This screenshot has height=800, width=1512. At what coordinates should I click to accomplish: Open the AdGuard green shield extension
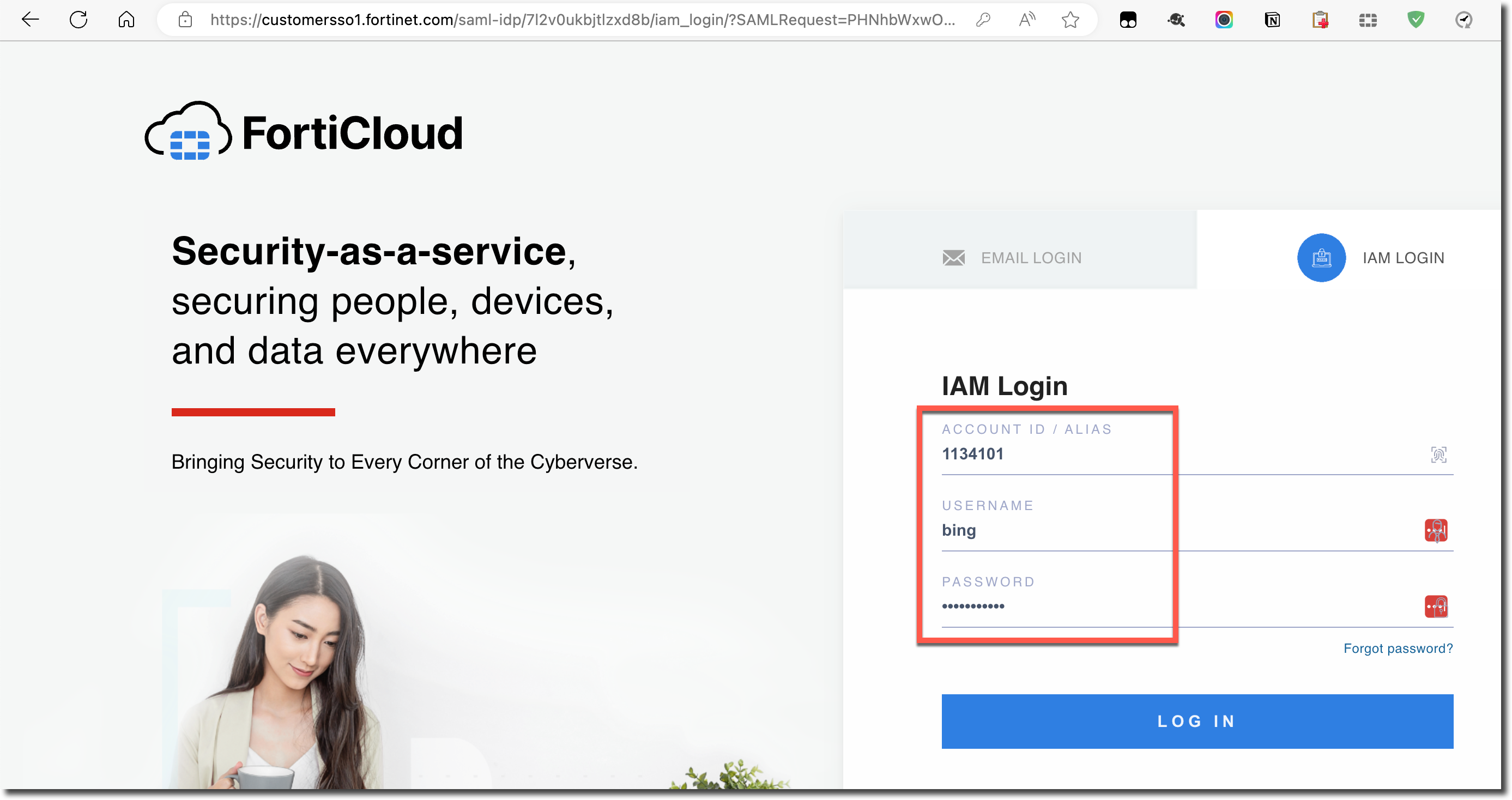click(1416, 21)
